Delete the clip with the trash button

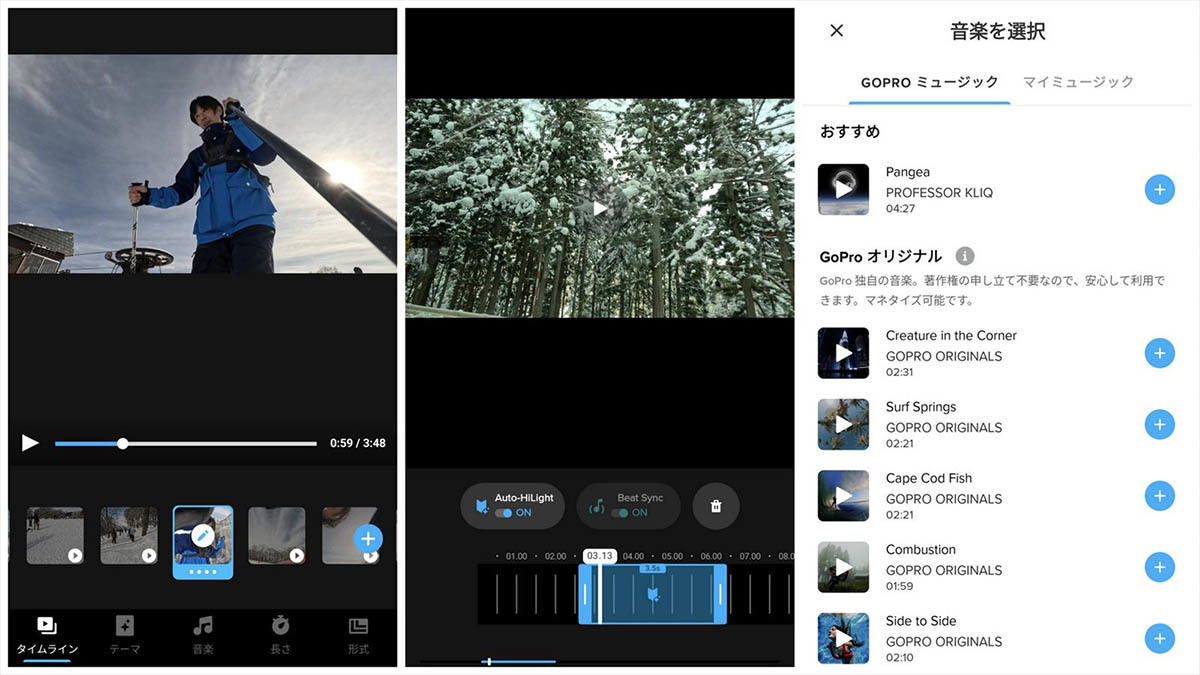point(716,506)
